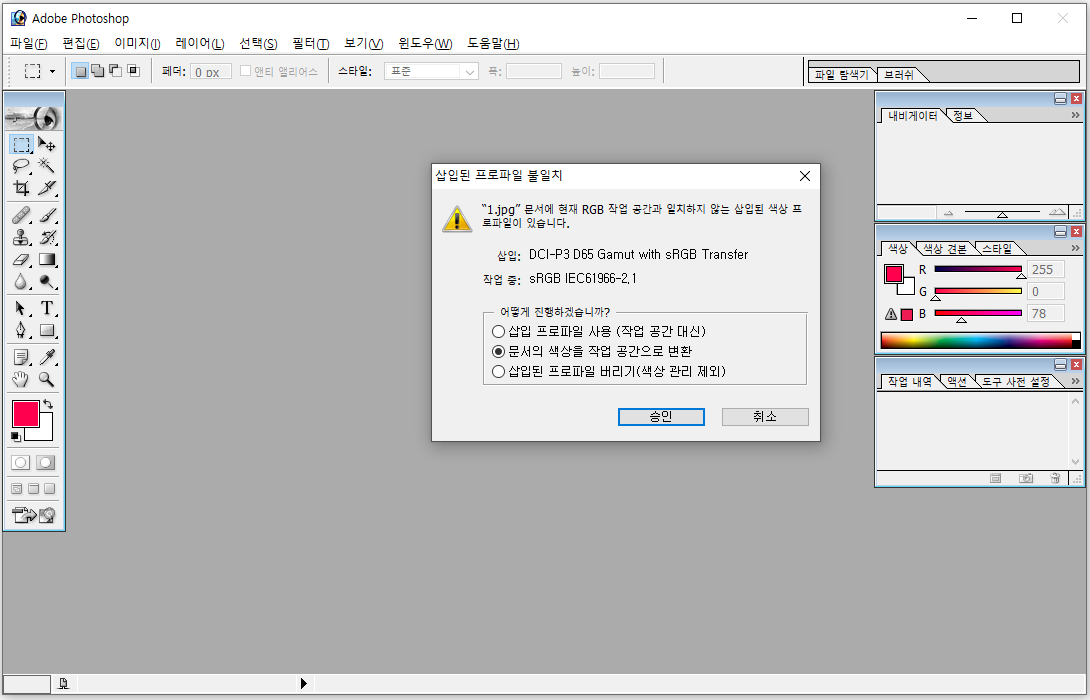The height and width of the screenshot is (700, 1090).
Task: Select the History Brush tool
Action: coord(47,237)
